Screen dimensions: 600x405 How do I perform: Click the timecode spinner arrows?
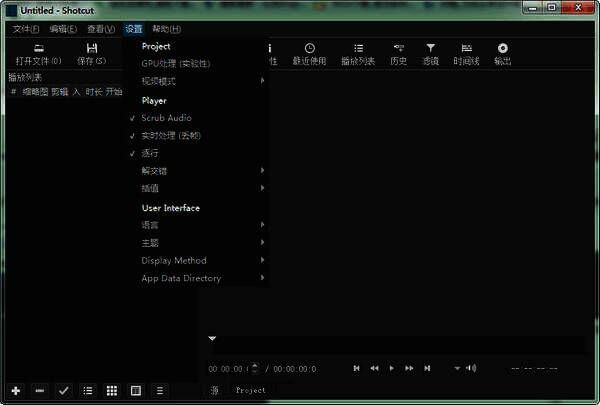255,369
